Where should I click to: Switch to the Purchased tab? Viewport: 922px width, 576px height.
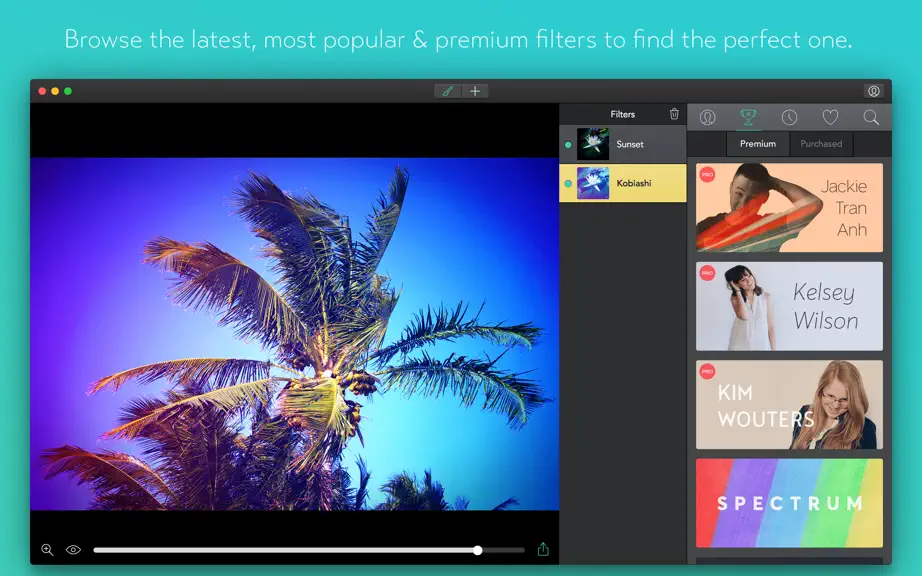click(x=821, y=144)
